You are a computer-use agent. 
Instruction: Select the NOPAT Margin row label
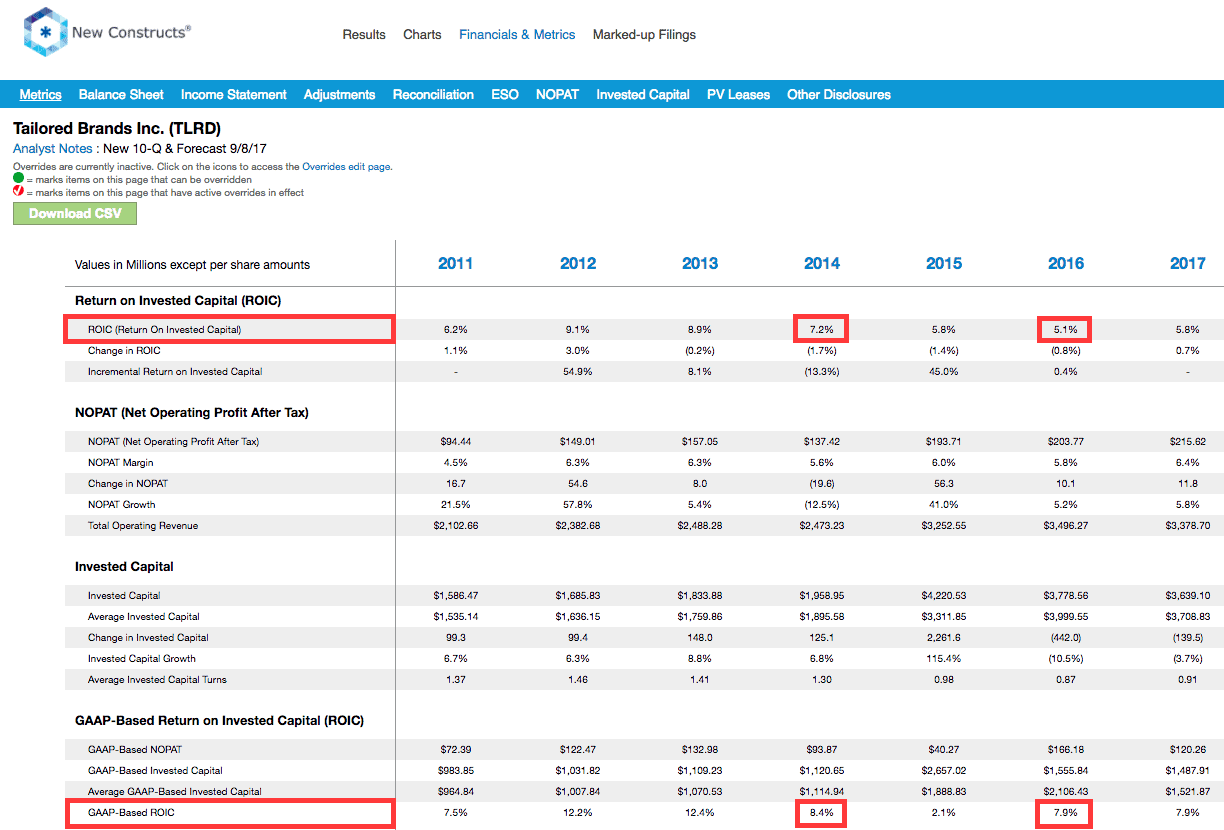click(120, 462)
